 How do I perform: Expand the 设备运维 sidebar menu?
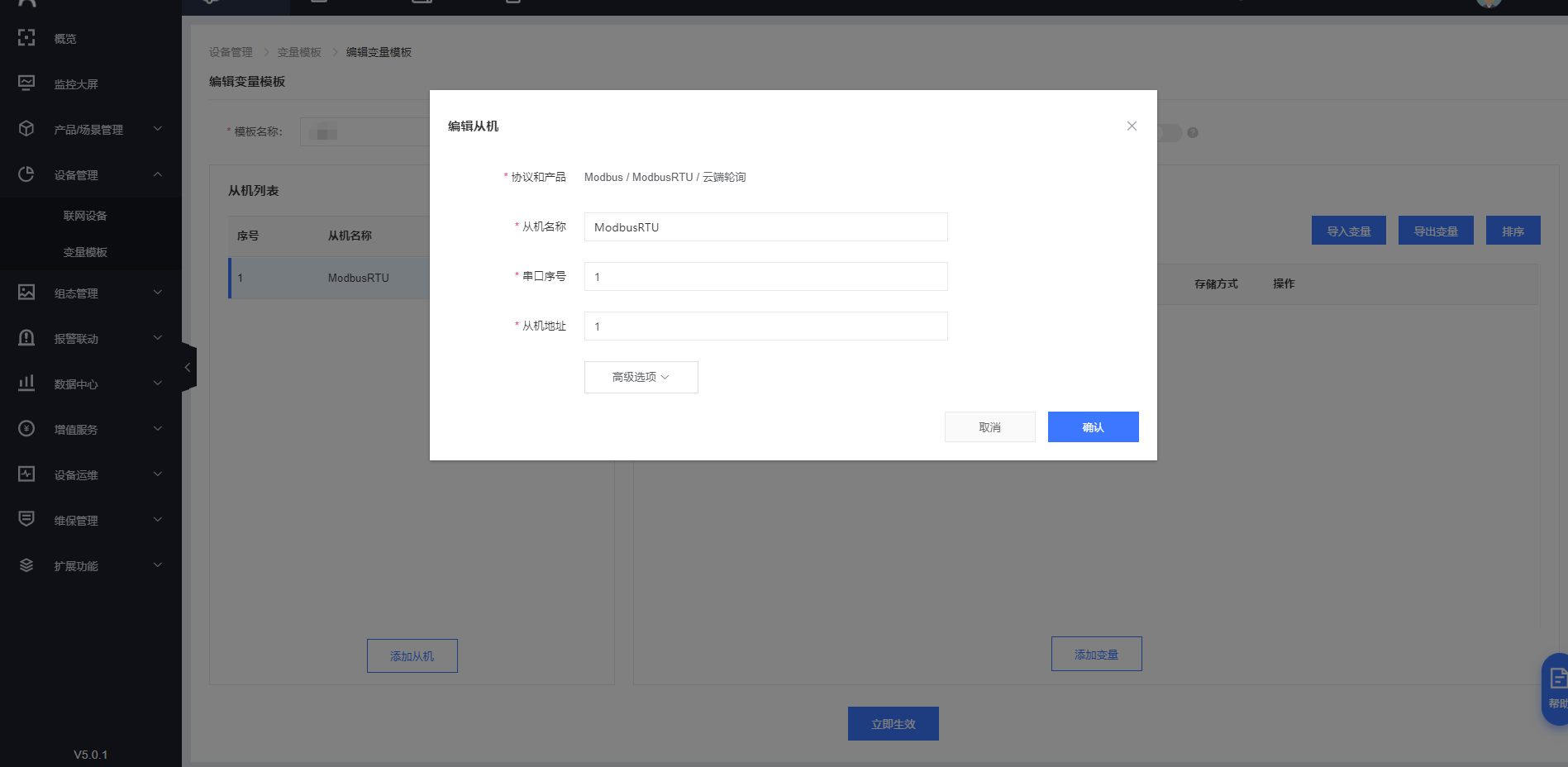click(157, 474)
